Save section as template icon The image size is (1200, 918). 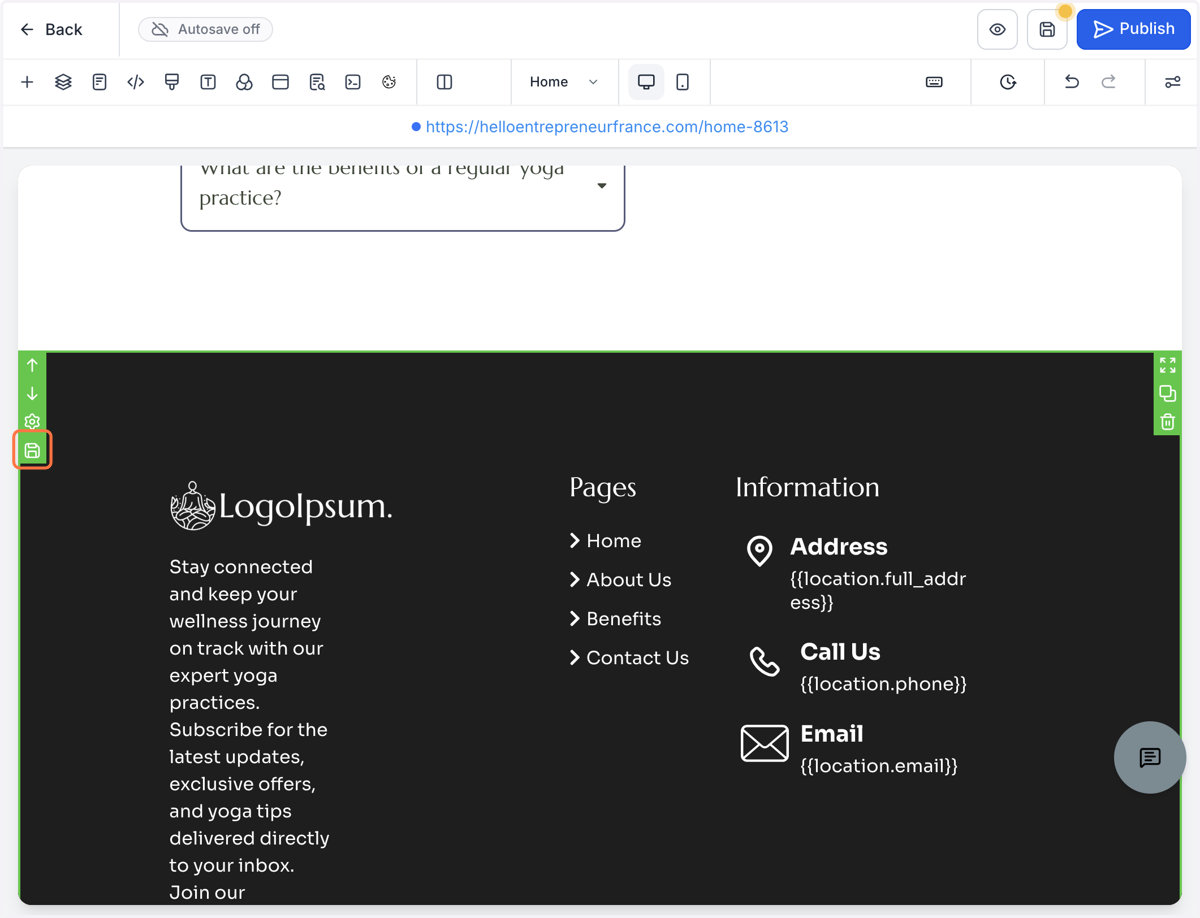(32, 450)
